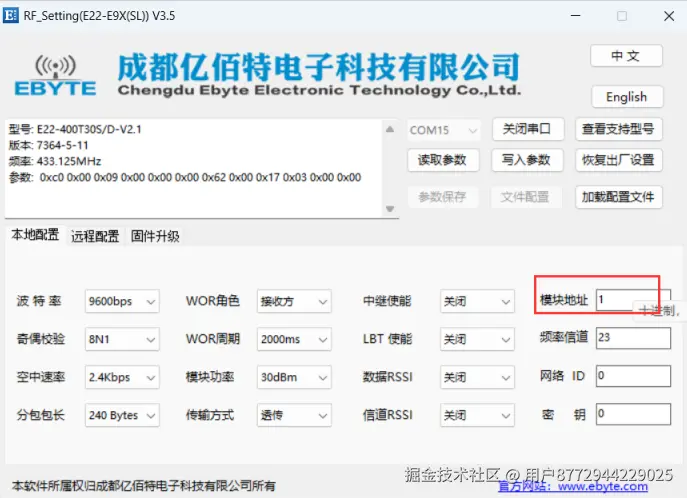687x498 pixels.
Task: Open the WOR角色 接收方 dropdown
Action: coord(294,301)
